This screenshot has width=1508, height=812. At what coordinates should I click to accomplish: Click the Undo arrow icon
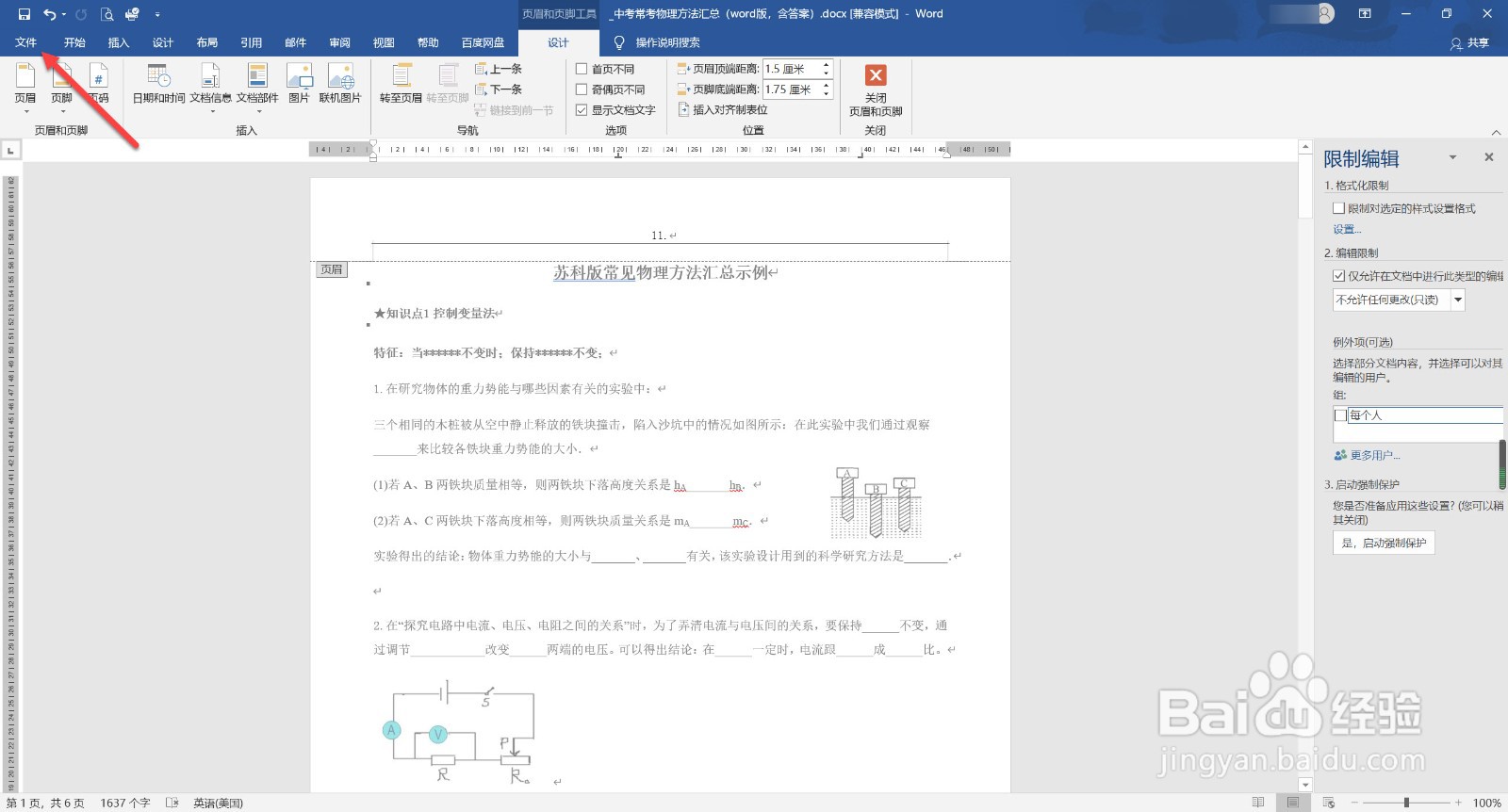coord(49,14)
